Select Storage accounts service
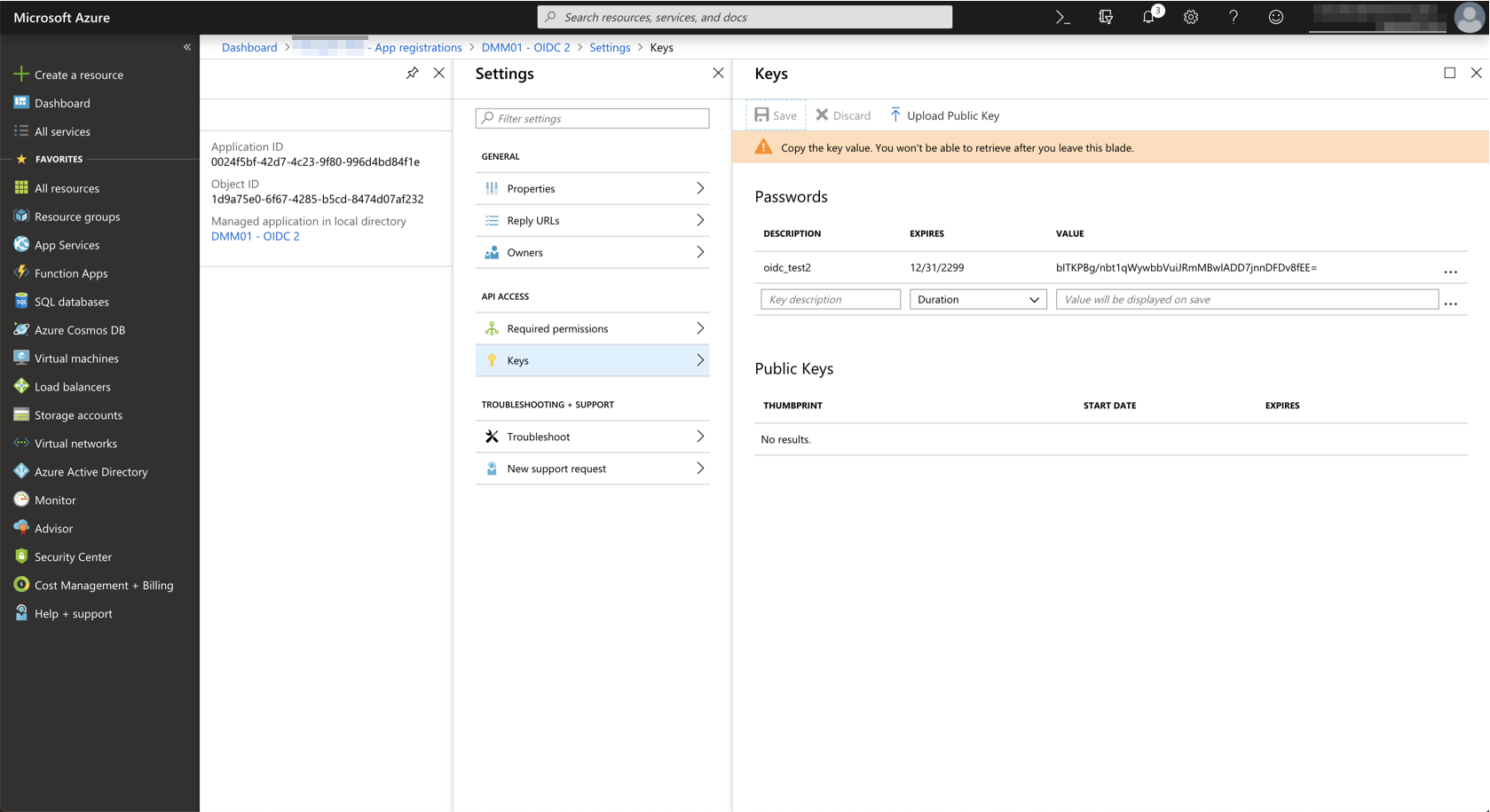The image size is (1490, 812). tap(78, 414)
